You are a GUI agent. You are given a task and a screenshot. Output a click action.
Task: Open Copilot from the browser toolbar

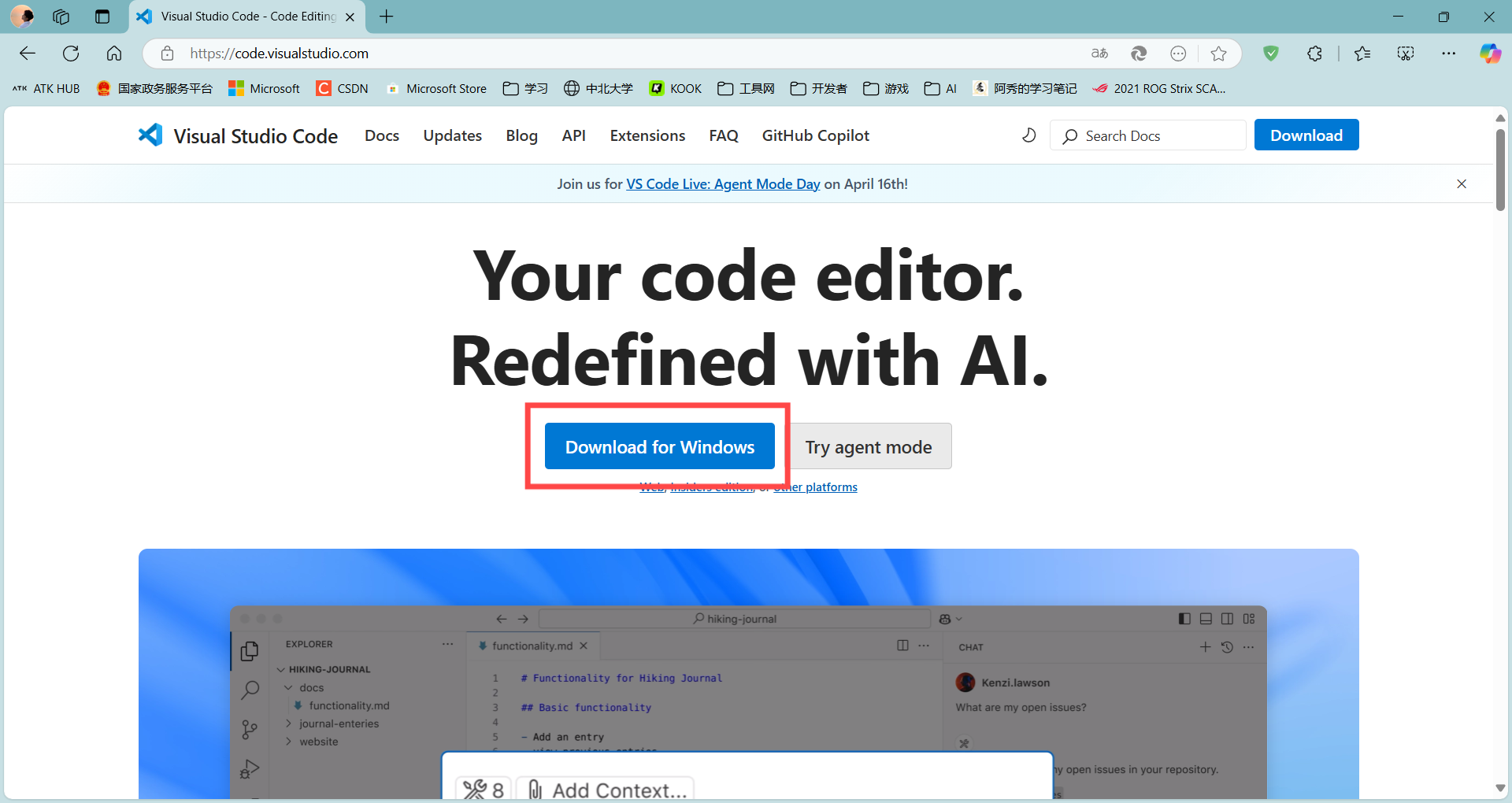pos(1490,54)
